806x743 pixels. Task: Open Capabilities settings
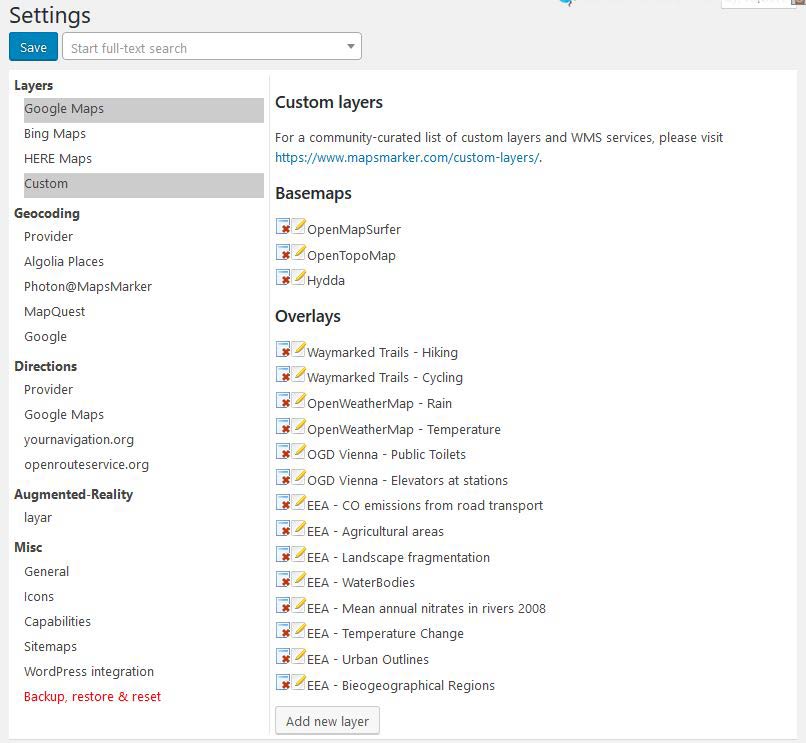(x=58, y=622)
